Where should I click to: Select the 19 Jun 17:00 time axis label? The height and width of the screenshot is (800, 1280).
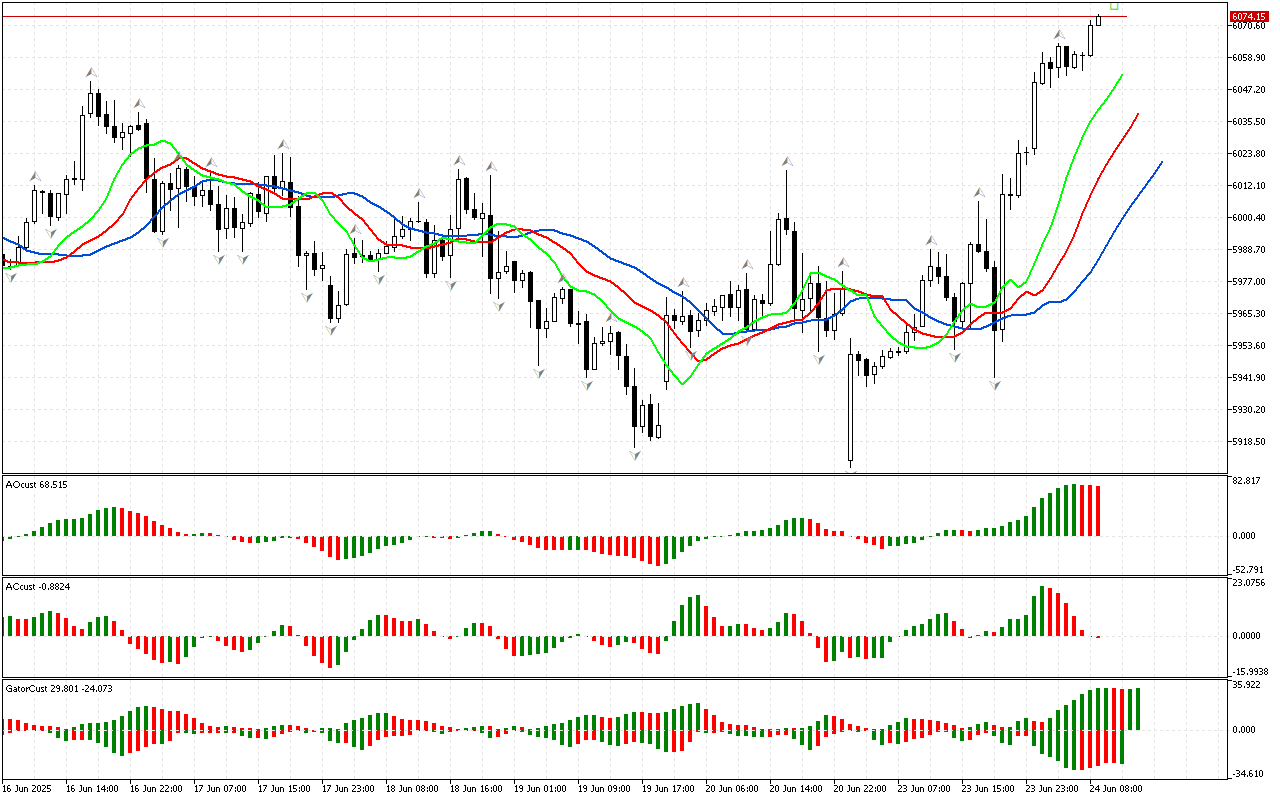667,788
